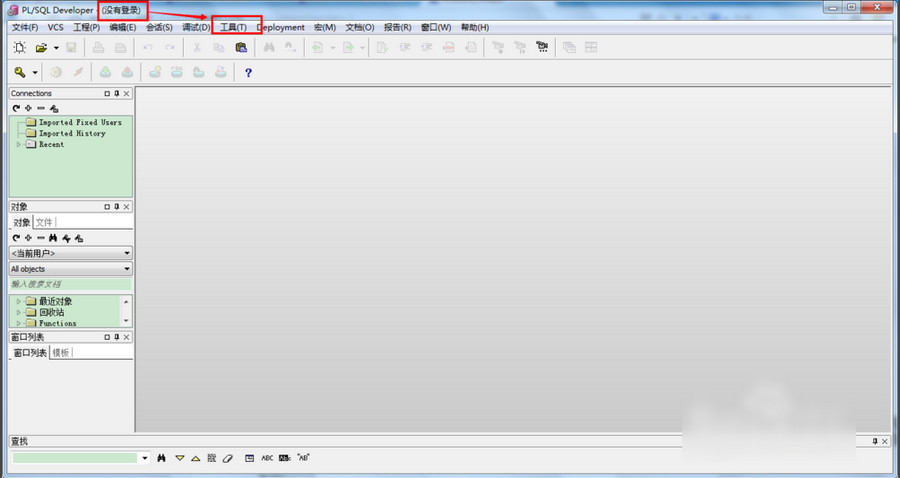900x478 pixels.
Task: Click the key-shaped Log on icon
Action: (x=19, y=72)
